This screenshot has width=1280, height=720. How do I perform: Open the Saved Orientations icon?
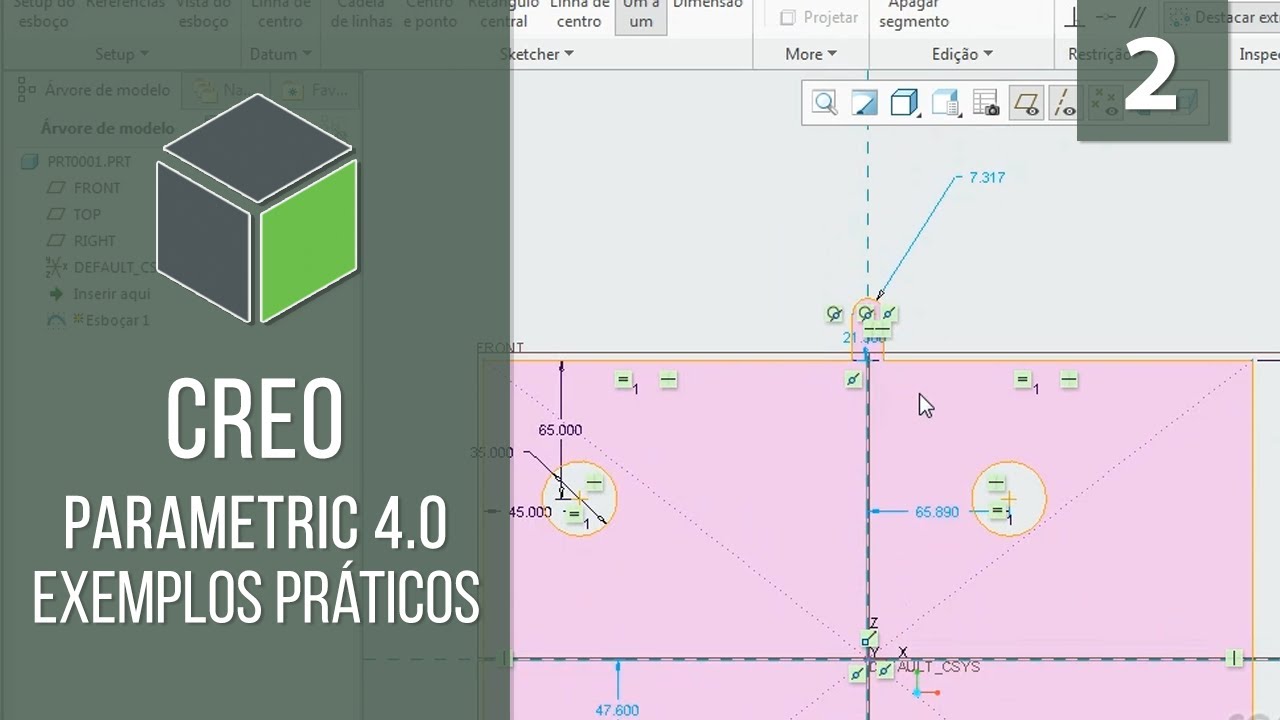(x=945, y=103)
